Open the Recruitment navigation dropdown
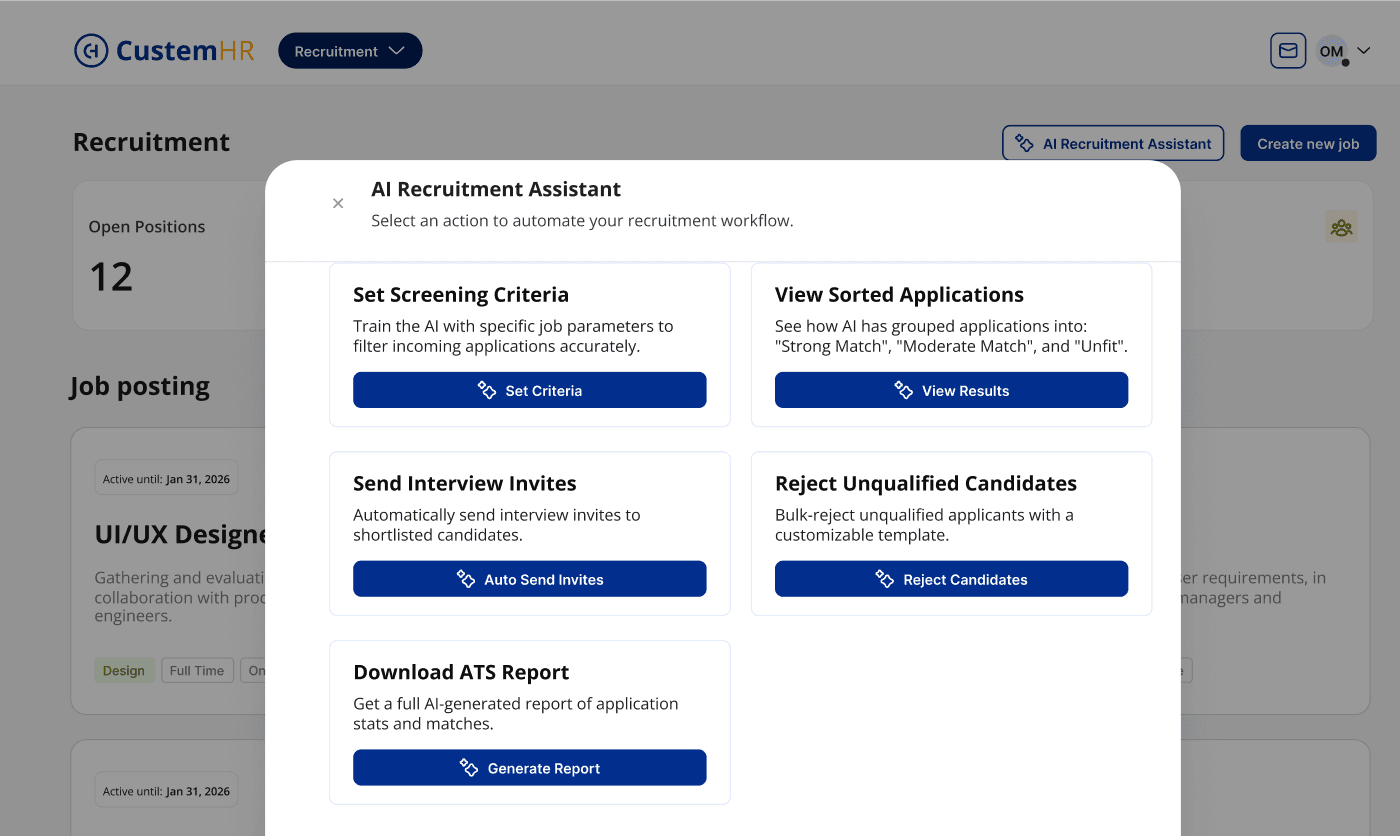 click(349, 50)
